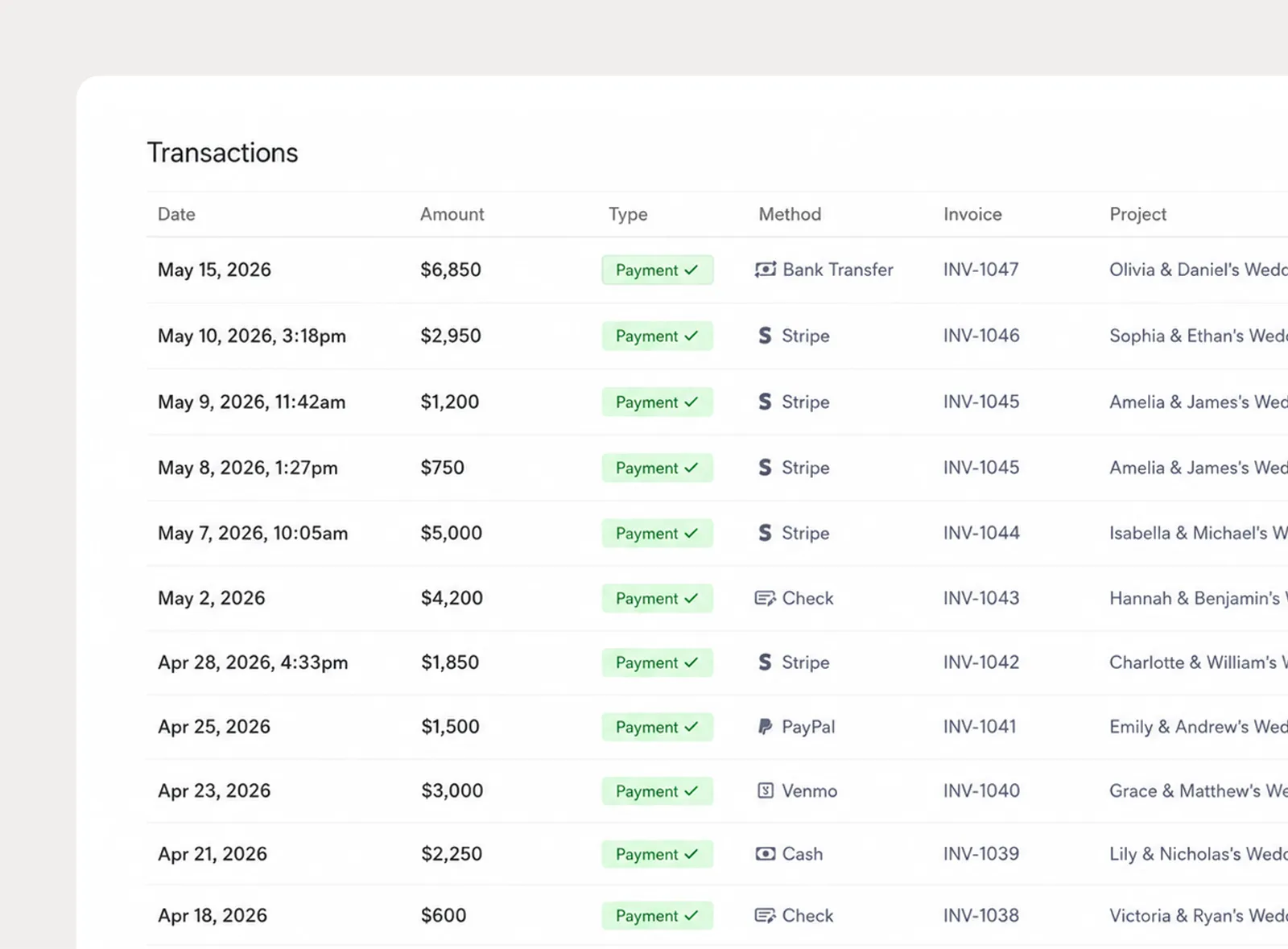
Task: Sort by the Method column header
Action: point(790,214)
